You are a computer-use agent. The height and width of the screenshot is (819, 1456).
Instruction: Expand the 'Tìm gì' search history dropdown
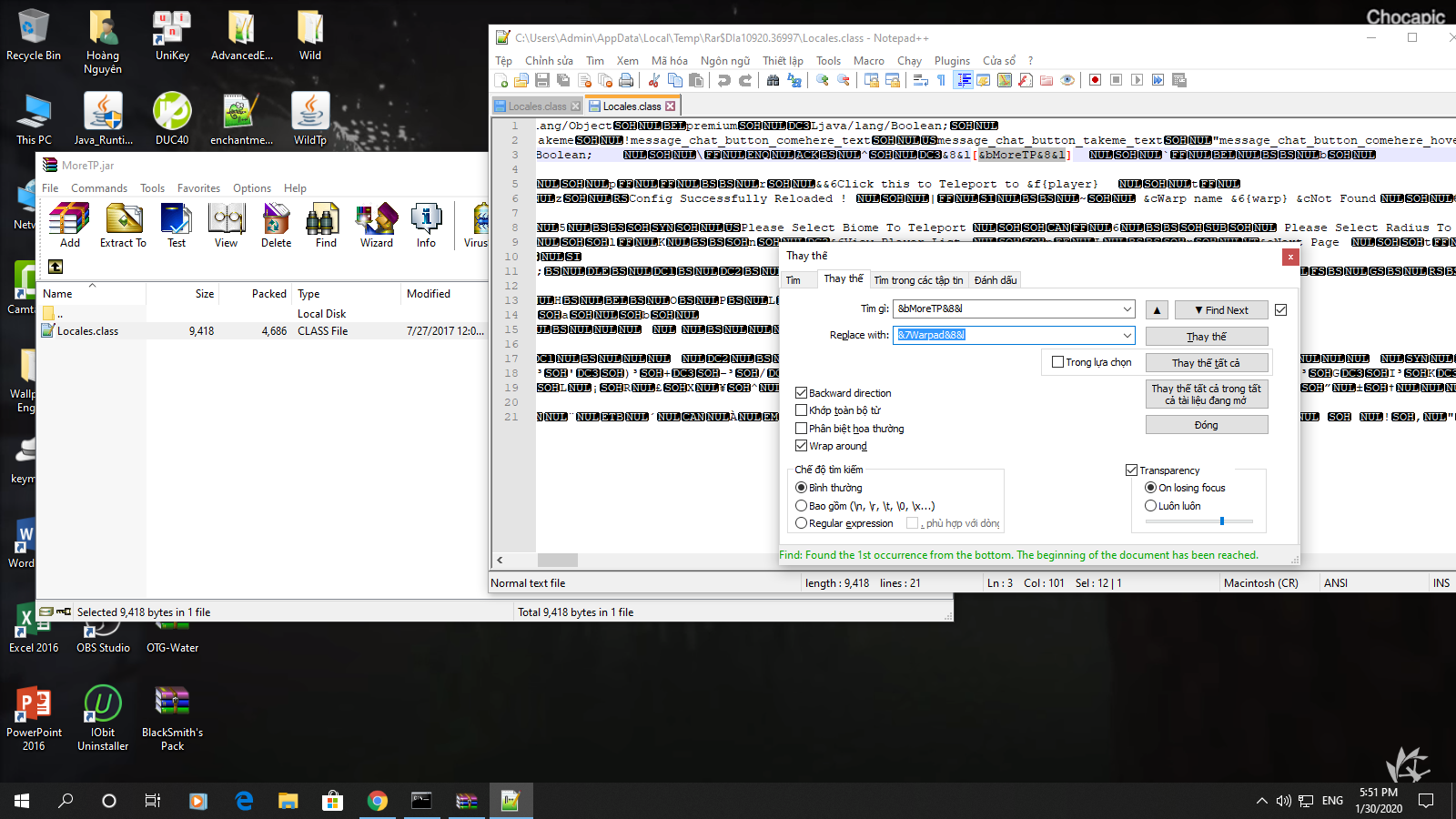coord(1127,309)
